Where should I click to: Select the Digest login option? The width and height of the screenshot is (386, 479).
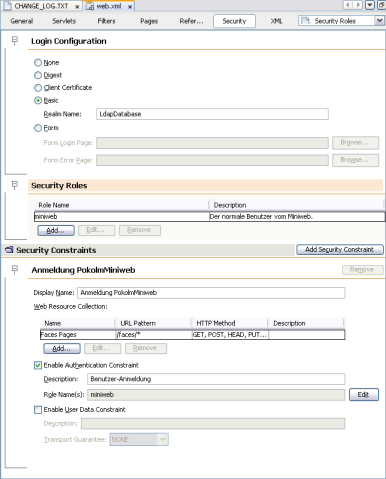(x=38, y=75)
